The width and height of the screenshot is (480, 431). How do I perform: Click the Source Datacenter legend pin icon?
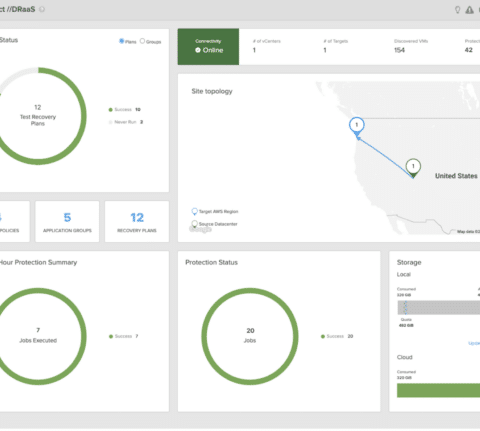[194, 224]
